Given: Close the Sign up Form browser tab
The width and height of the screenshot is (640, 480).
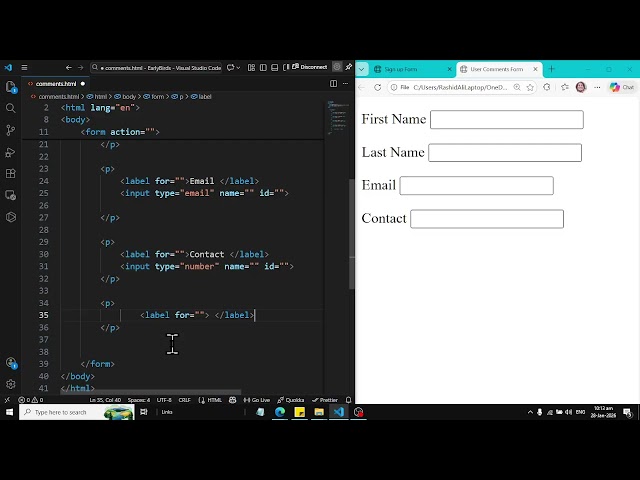Looking at the screenshot, I should click(x=449, y=69).
